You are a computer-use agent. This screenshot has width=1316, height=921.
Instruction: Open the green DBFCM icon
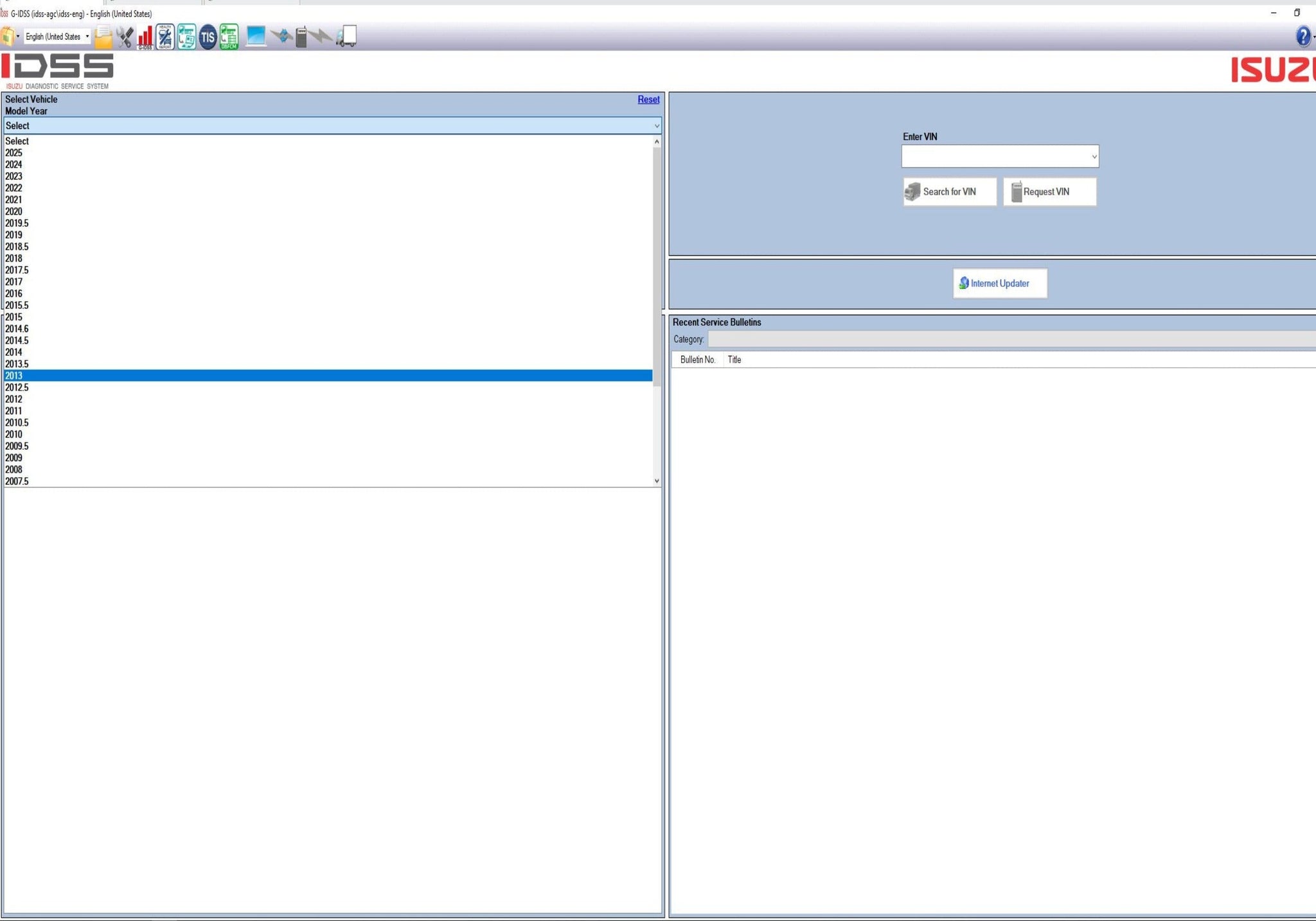pos(229,37)
